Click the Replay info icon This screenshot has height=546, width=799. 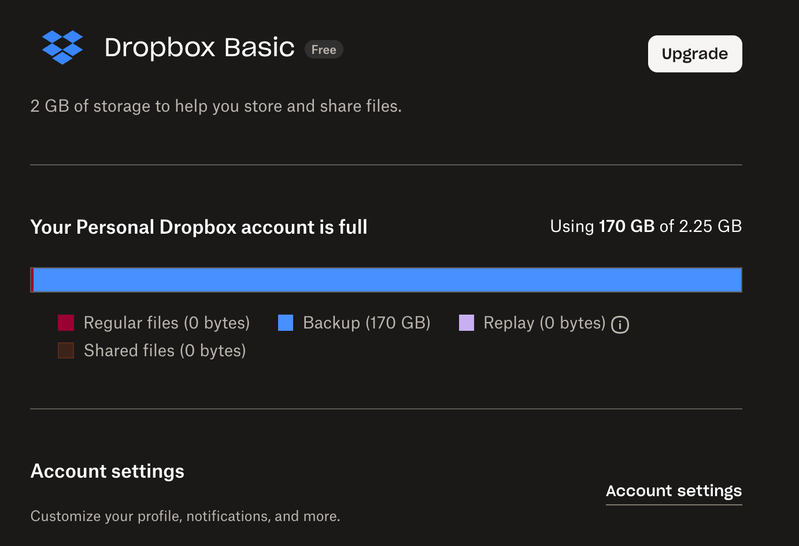click(x=620, y=324)
